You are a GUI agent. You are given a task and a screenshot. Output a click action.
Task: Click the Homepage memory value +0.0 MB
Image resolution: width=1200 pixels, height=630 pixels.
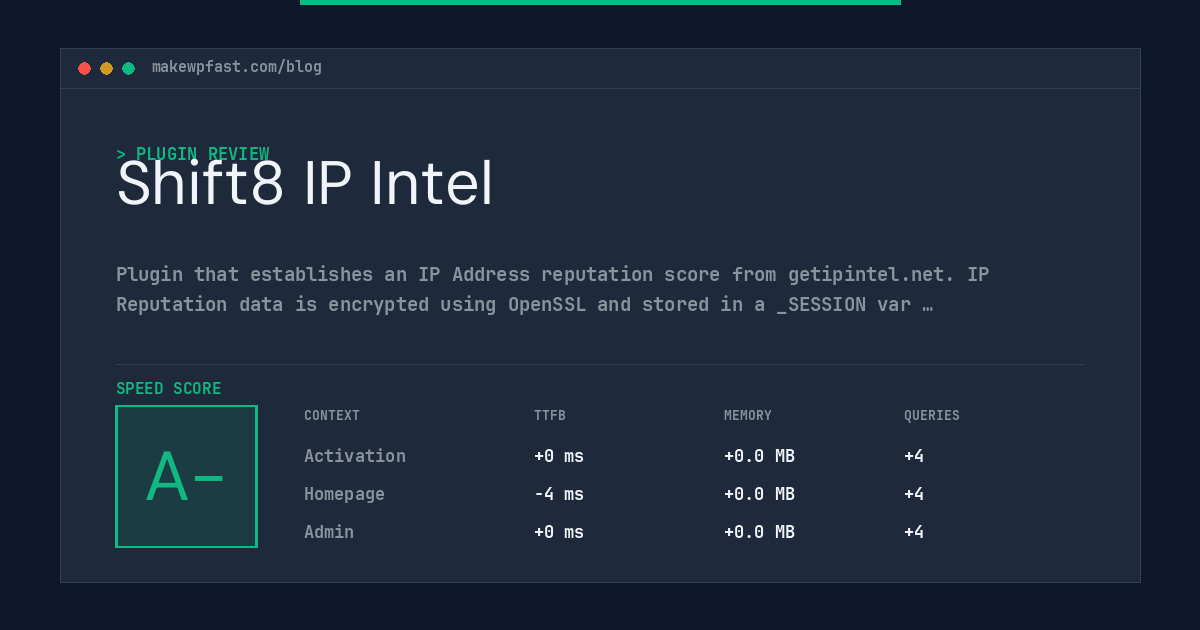(x=759, y=494)
